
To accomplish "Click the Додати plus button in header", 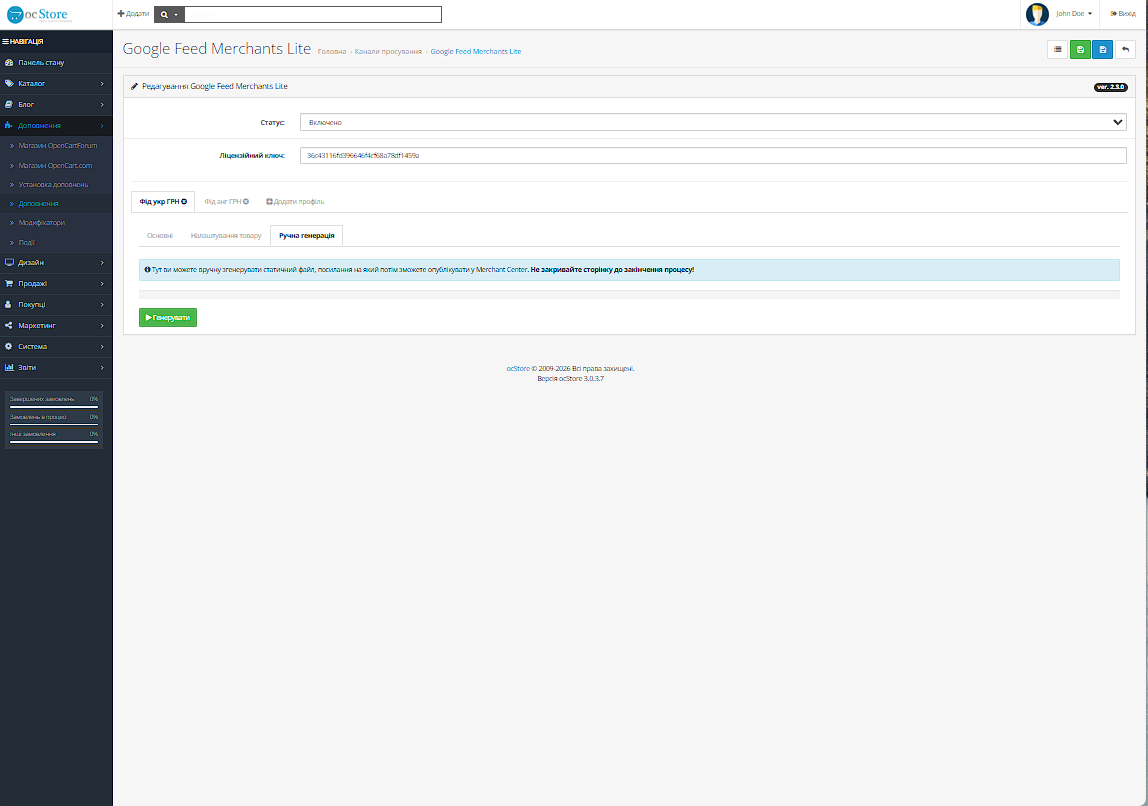I will coord(133,14).
